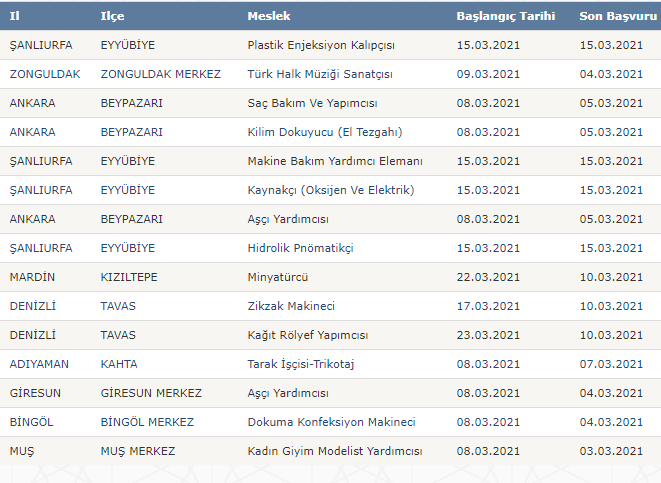This screenshot has height=483, width=661.
Task: Click the Il column header
Action: pos(14,17)
